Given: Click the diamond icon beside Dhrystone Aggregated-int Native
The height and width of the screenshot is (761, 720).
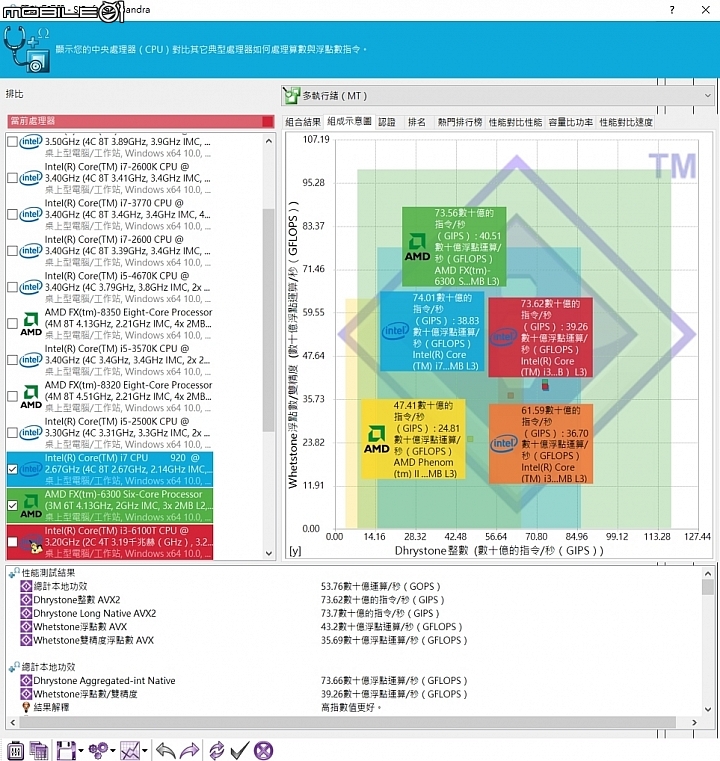Looking at the screenshot, I should point(26,680).
